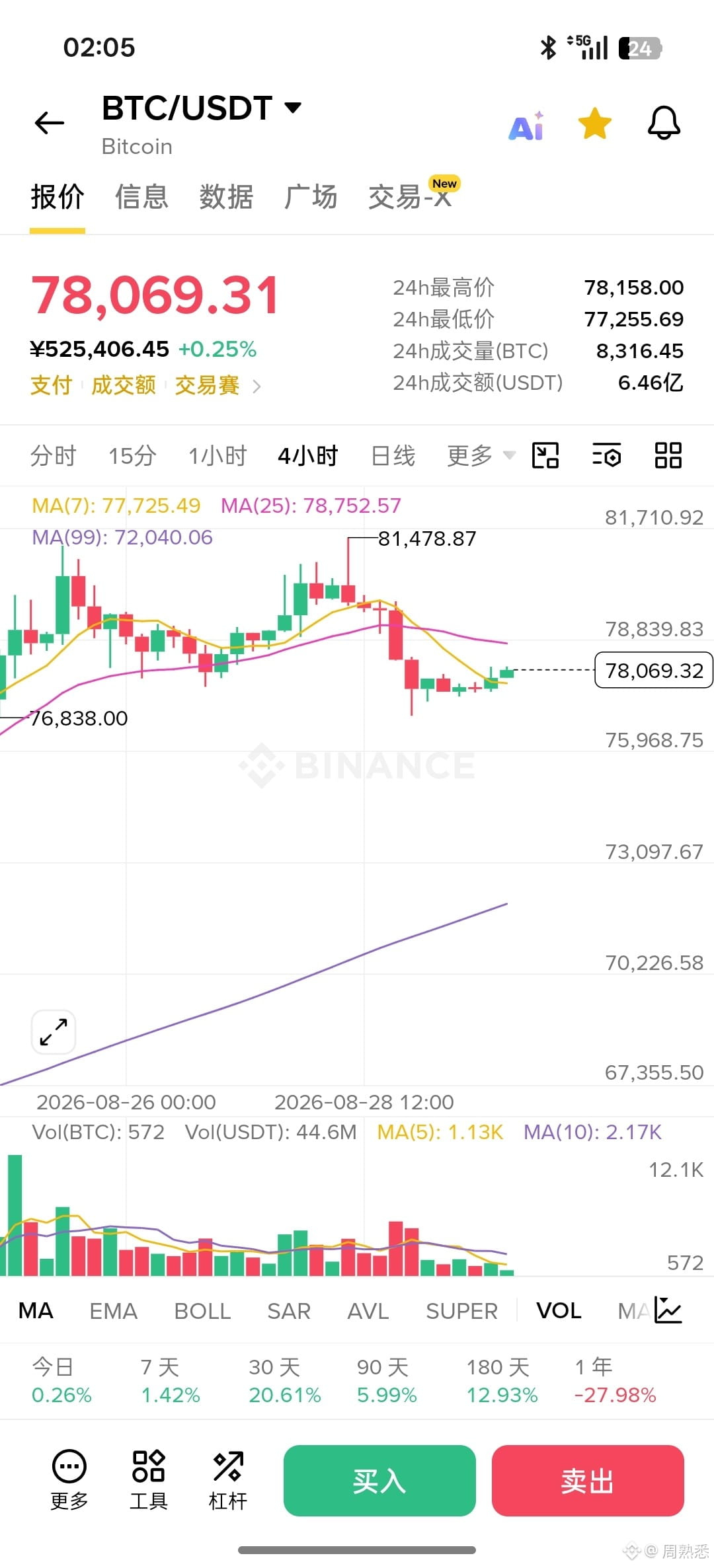Tap the 5G signal indicator
The height and width of the screenshot is (1568, 714).
click(588, 47)
